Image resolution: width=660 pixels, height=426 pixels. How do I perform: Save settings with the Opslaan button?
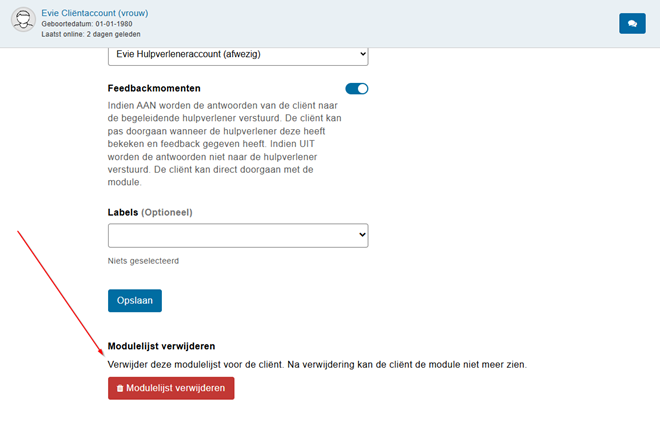(x=135, y=301)
